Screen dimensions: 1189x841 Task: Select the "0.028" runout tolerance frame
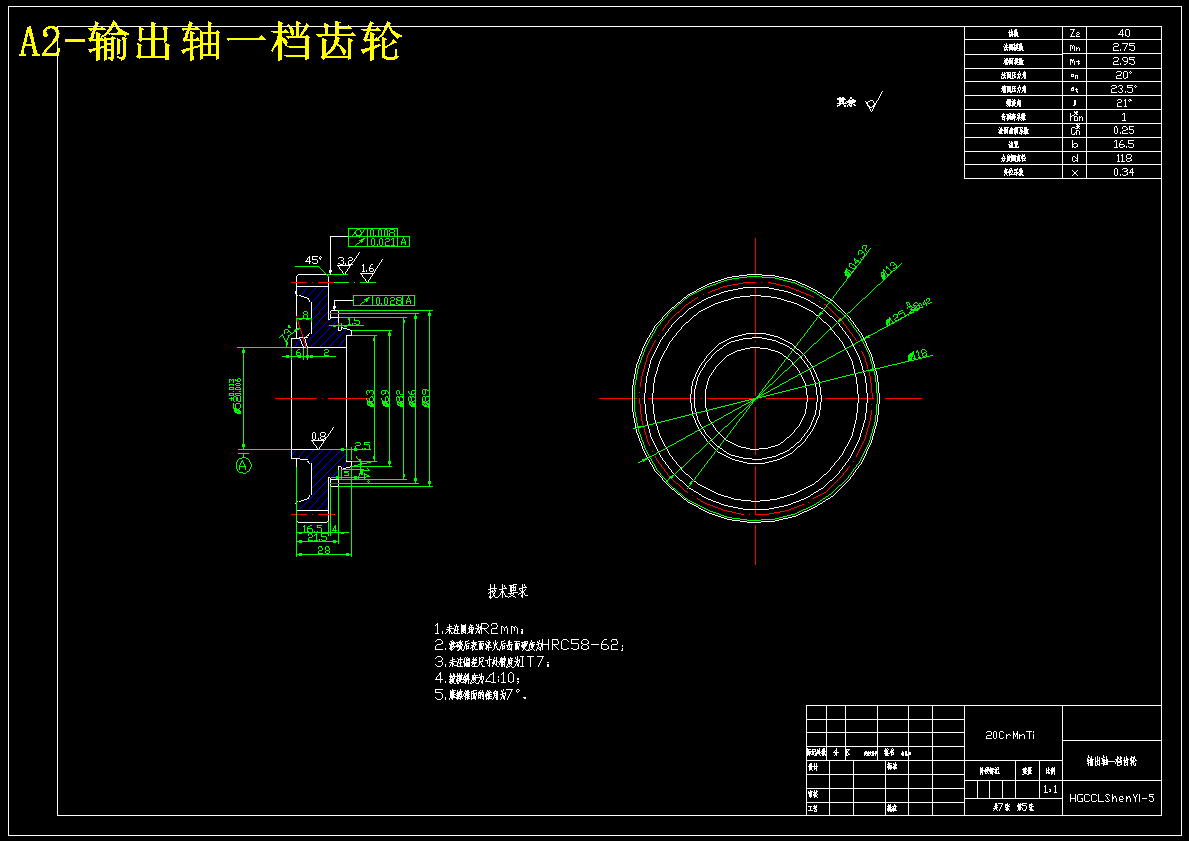coord(384,301)
